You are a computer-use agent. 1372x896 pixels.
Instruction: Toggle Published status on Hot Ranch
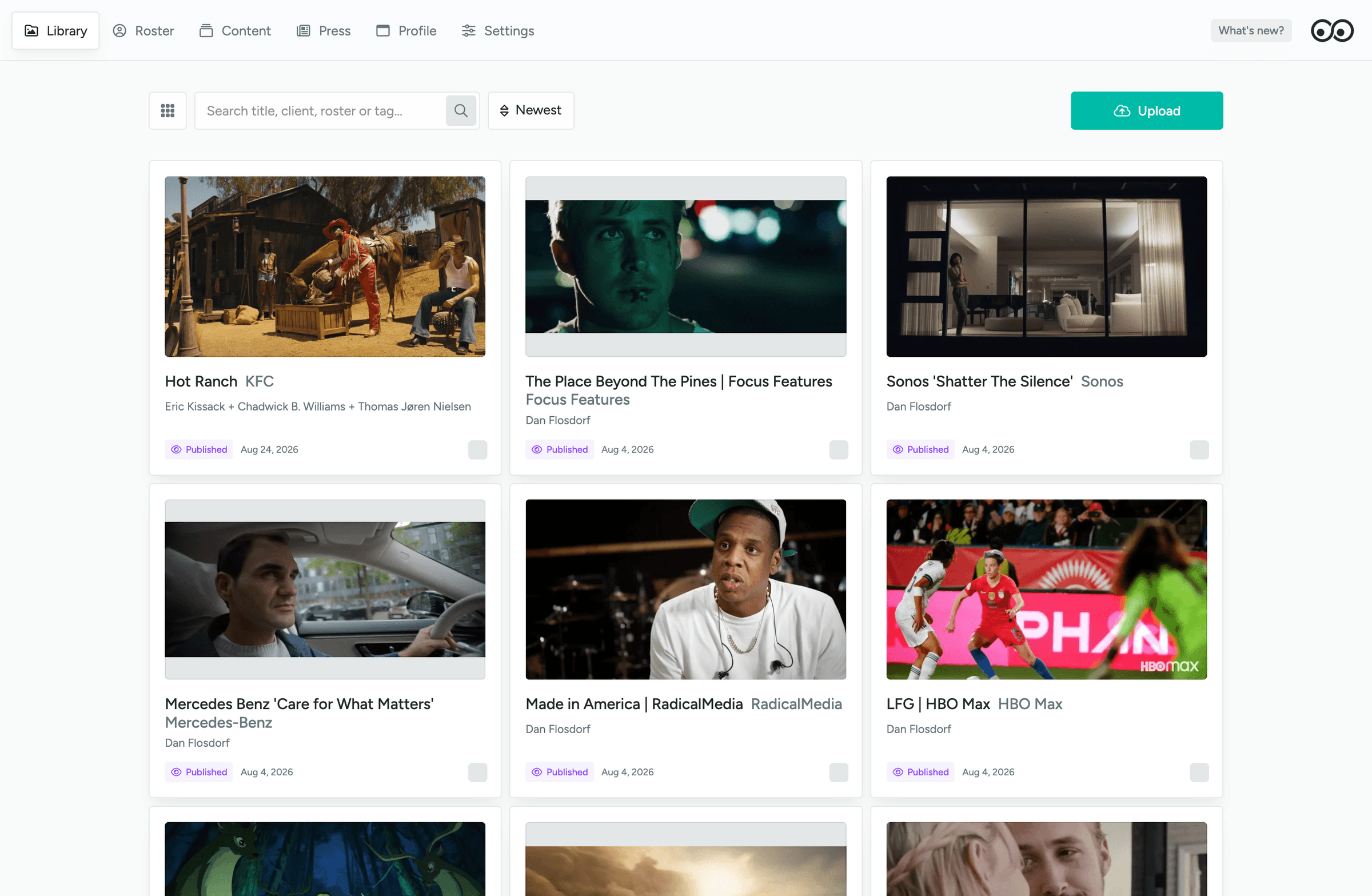coord(199,449)
